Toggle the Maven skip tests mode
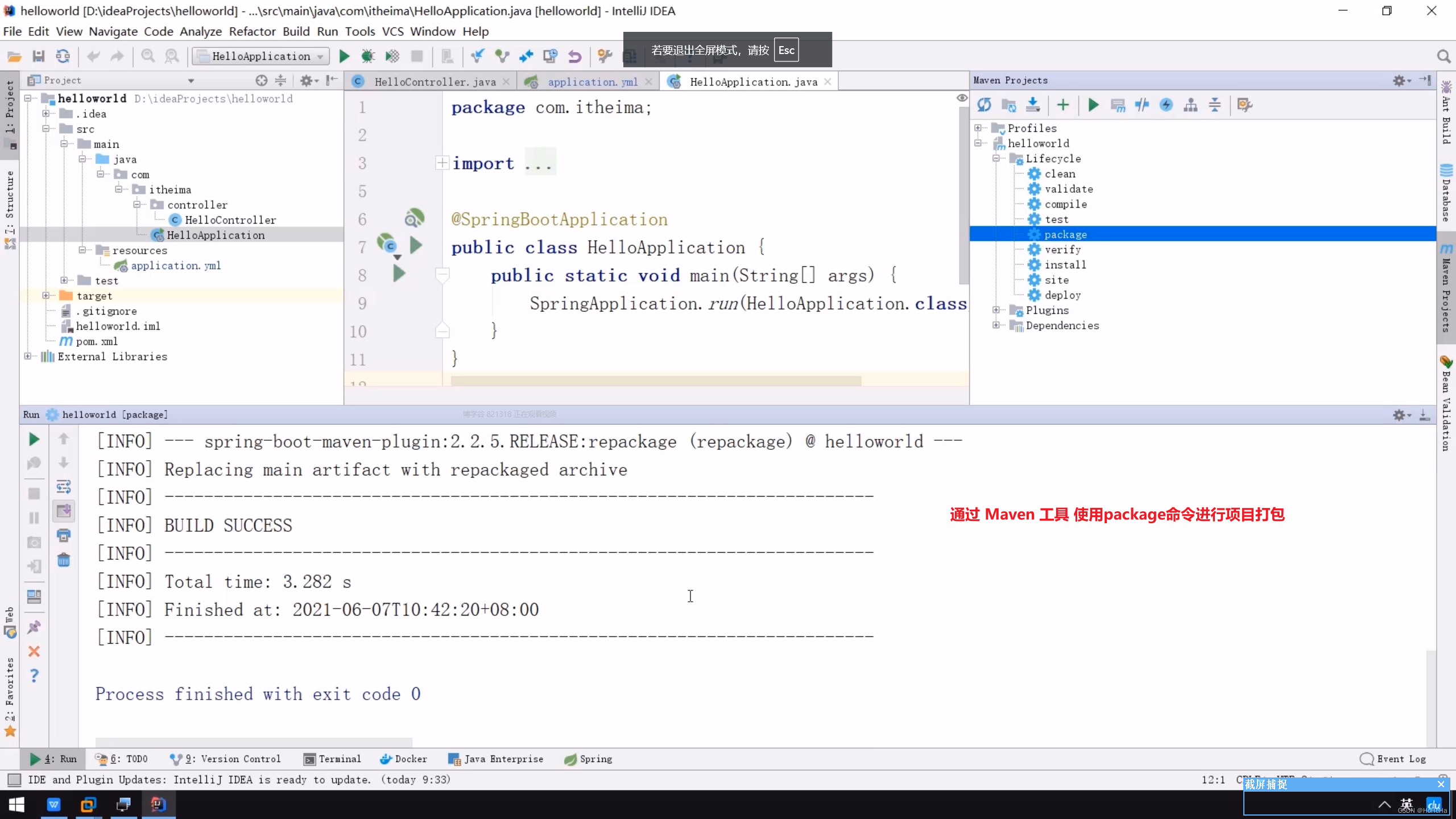The width and height of the screenshot is (1456, 819). click(x=1166, y=105)
